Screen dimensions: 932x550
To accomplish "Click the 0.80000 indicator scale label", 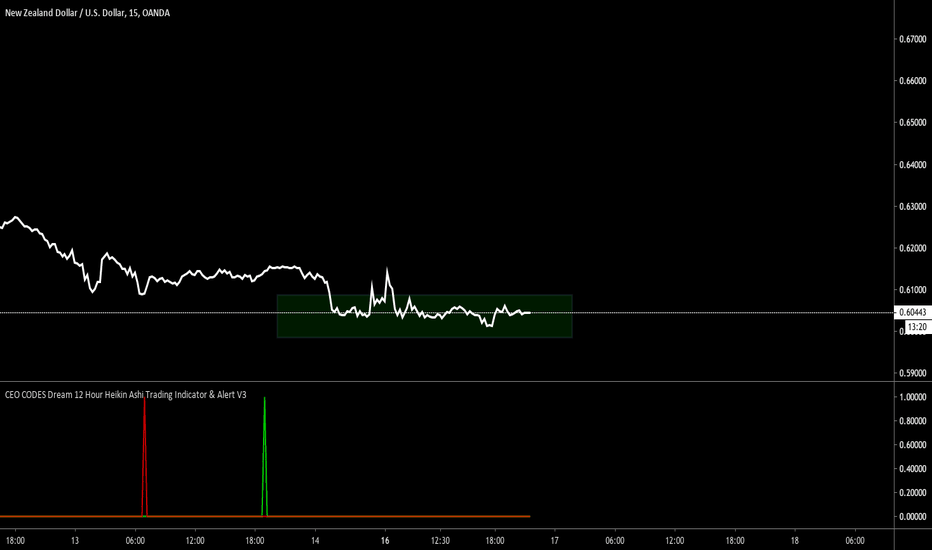I will click(912, 421).
